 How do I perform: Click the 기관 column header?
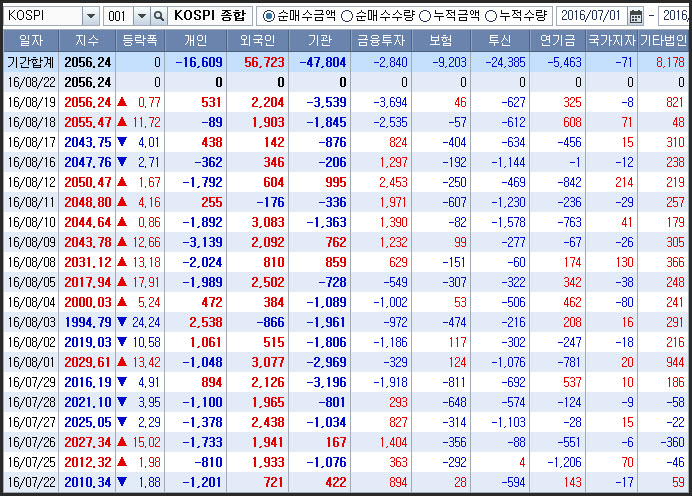coord(320,41)
